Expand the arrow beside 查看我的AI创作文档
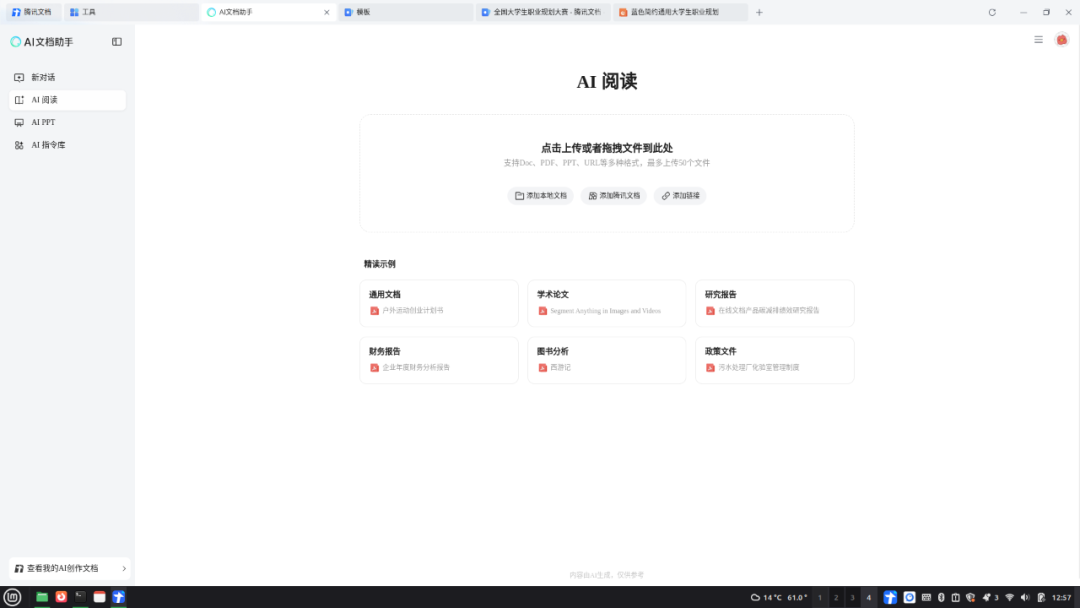Screen dimensions: 1080x608 coord(124,568)
